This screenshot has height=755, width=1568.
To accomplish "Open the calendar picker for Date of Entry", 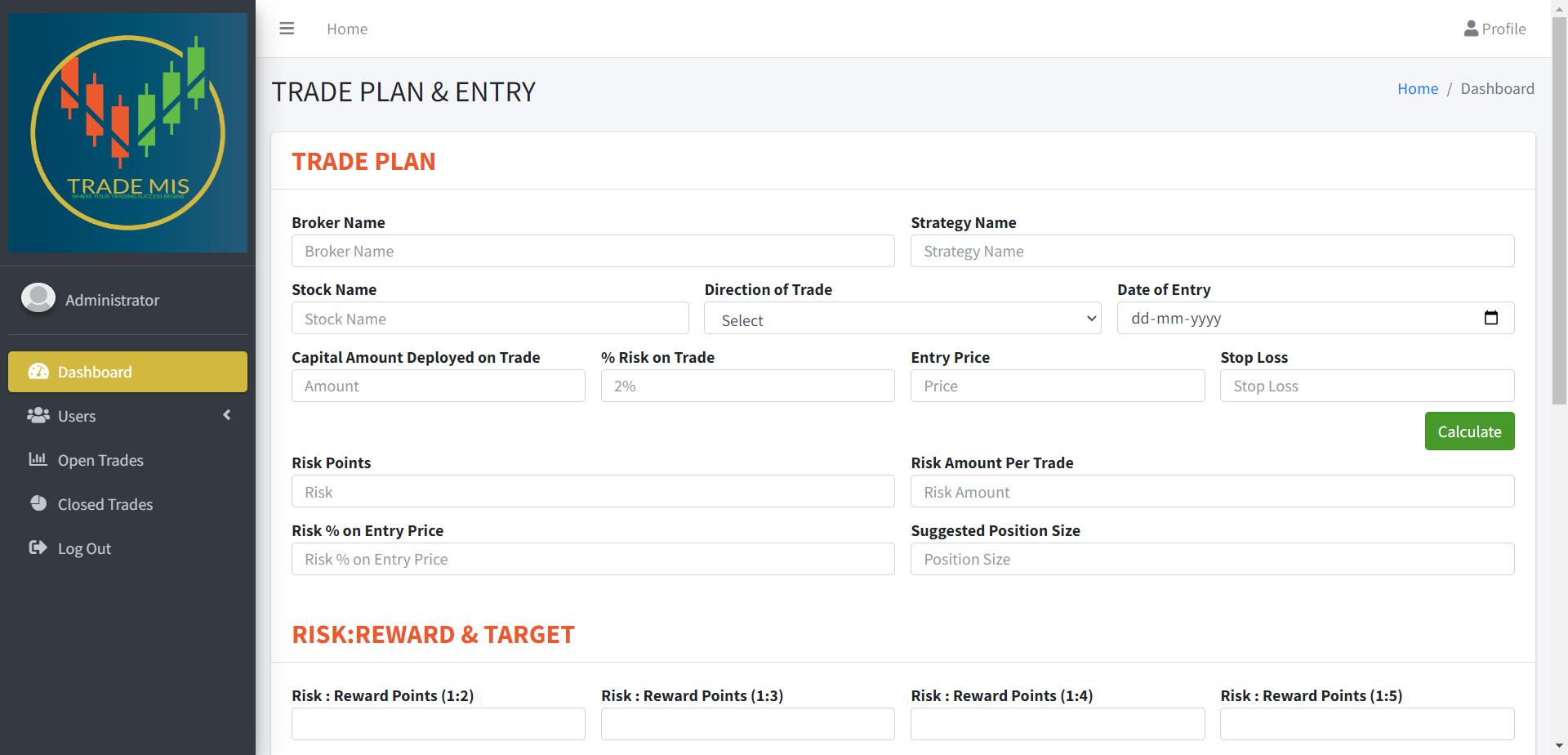I will [1490, 318].
